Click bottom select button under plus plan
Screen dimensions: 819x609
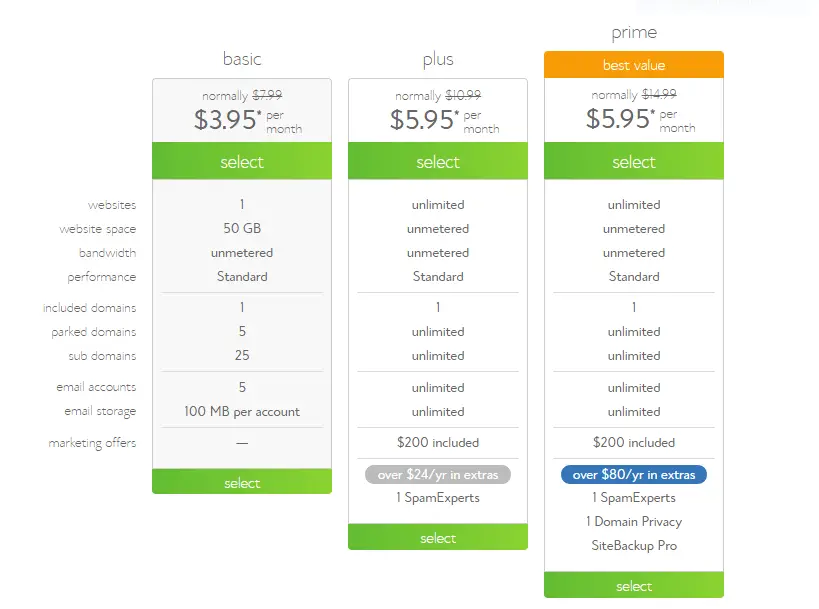(x=438, y=537)
